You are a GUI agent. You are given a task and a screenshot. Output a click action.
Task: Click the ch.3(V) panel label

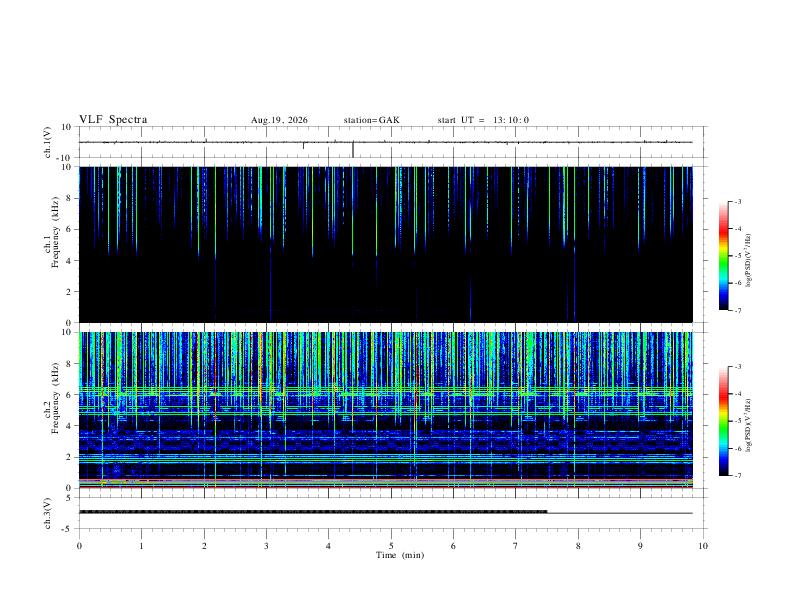tap(48, 514)
